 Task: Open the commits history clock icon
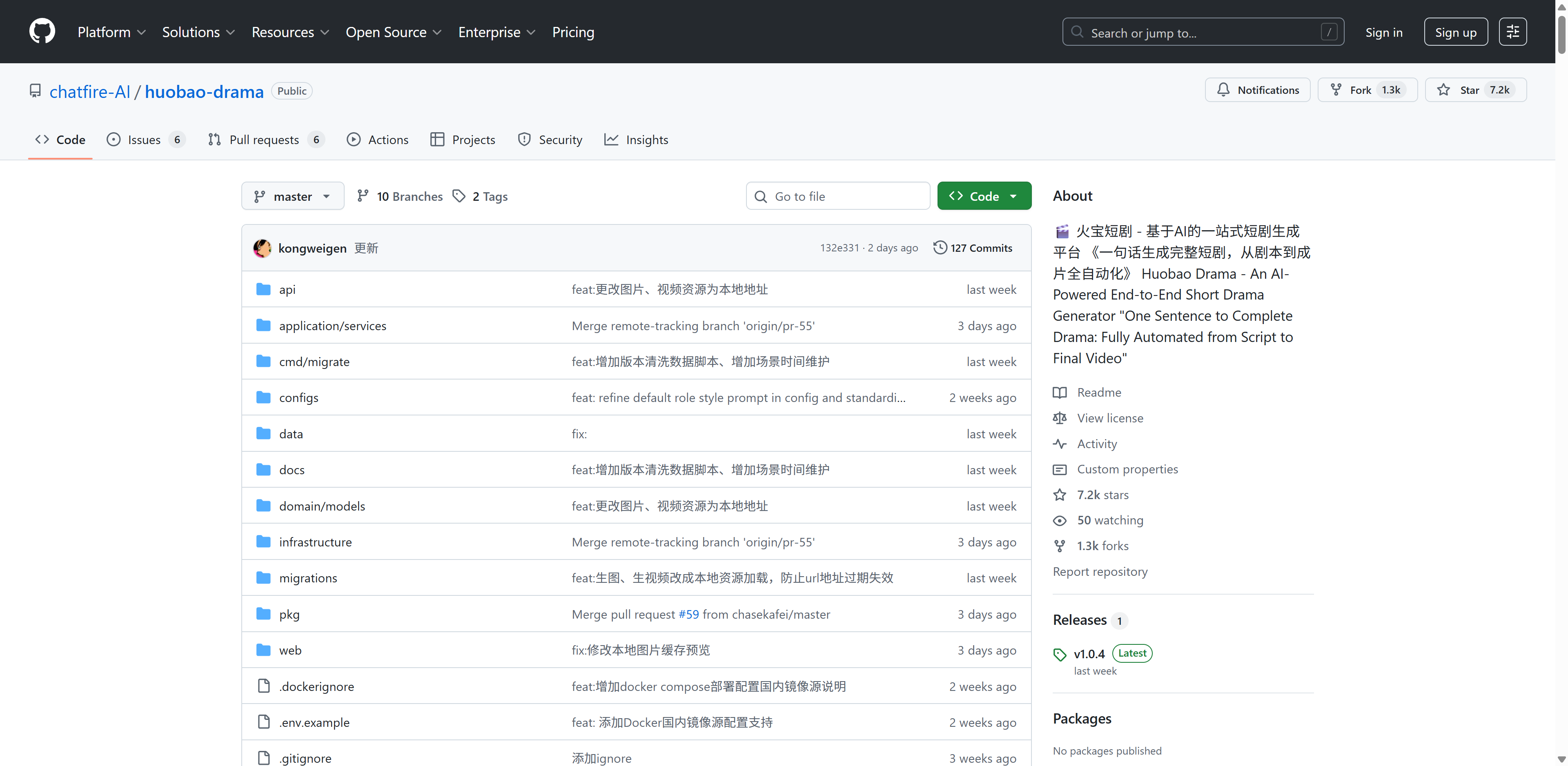click(x=940, y=248)
